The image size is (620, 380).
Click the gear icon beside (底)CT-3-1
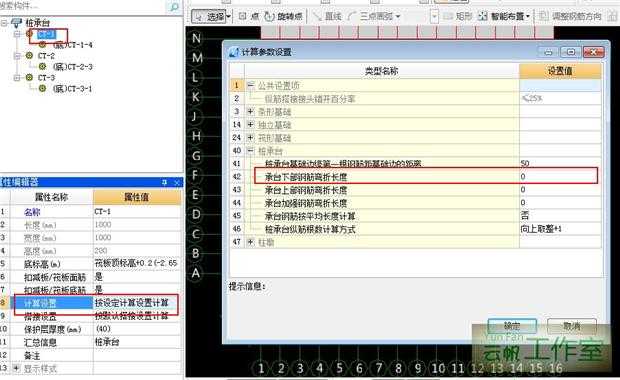coord(42,88)
